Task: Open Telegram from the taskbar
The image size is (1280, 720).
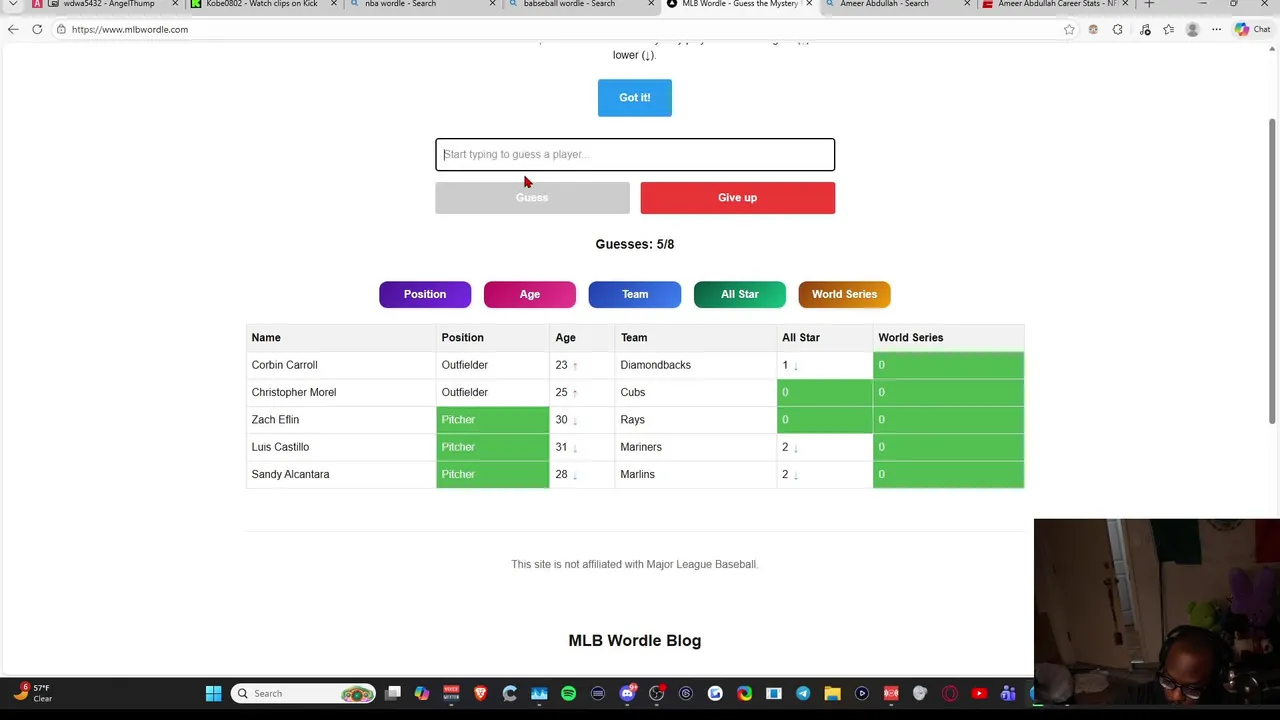Action: click(x=803, y=693)
